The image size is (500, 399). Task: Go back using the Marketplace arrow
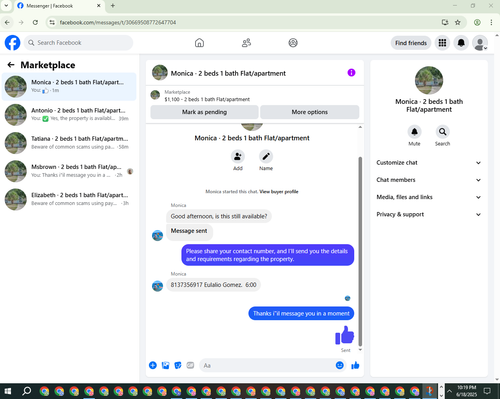tap(11, 65)
